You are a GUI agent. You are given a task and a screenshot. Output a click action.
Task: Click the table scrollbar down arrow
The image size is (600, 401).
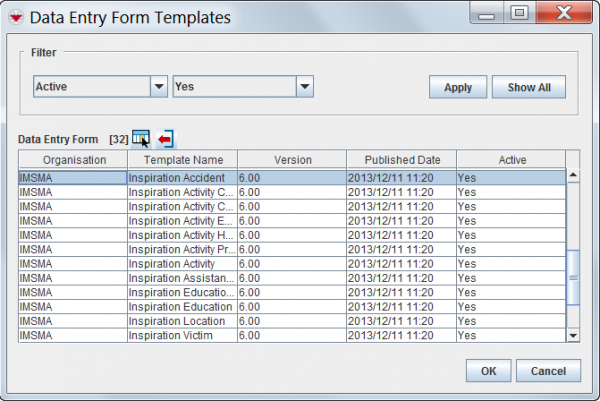coord(573,336)
